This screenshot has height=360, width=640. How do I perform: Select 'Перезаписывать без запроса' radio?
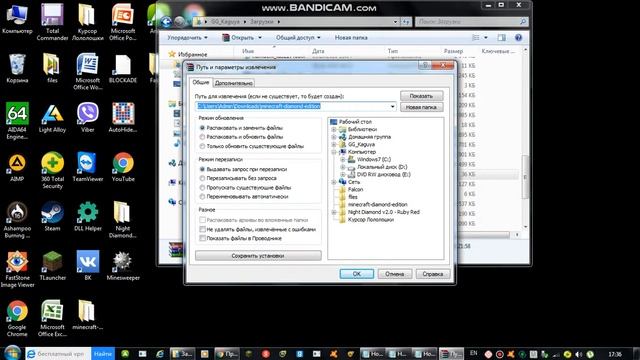(x=202, y=178)
